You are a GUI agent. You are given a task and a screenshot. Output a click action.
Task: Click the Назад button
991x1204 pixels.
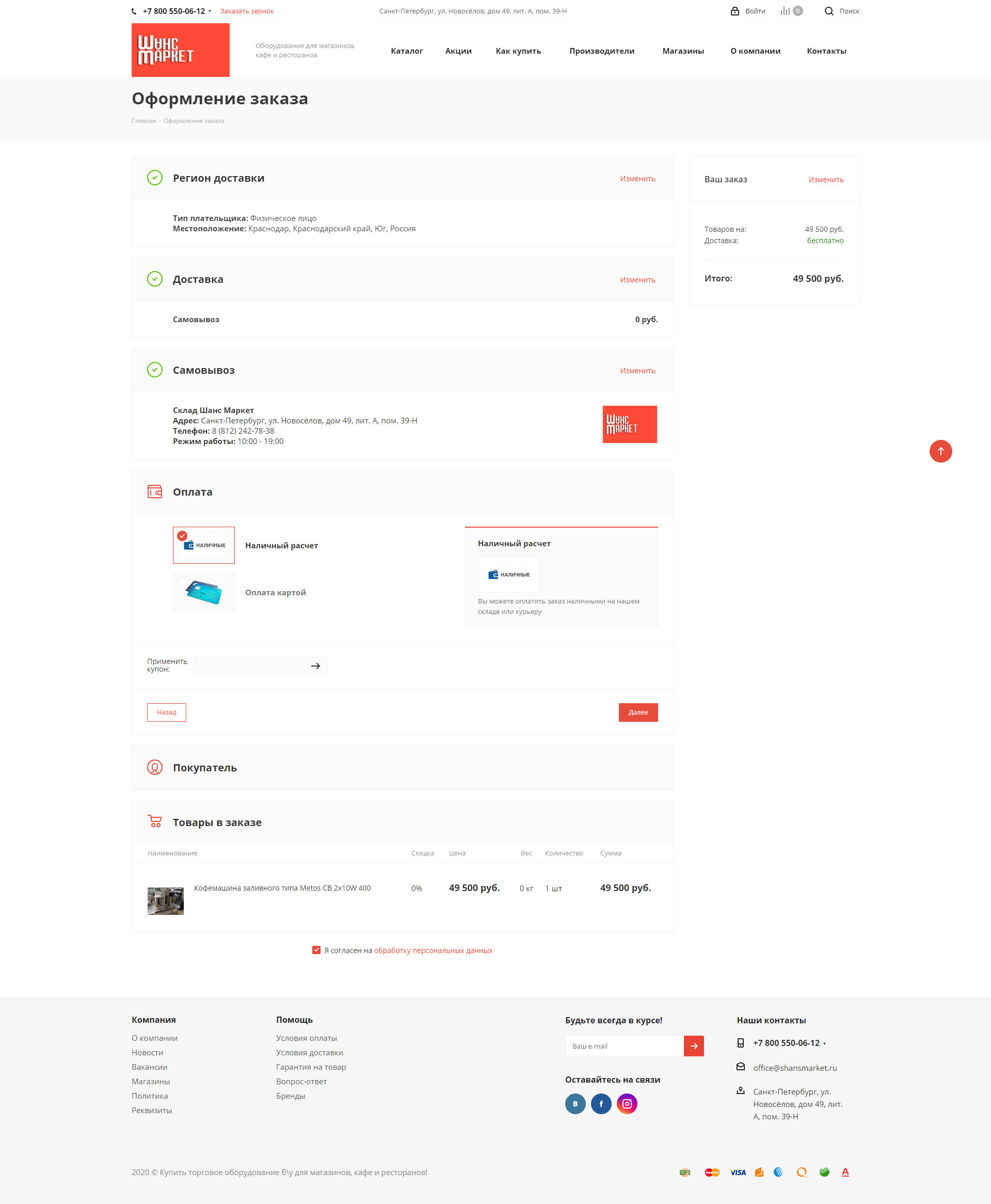point(167,712)
